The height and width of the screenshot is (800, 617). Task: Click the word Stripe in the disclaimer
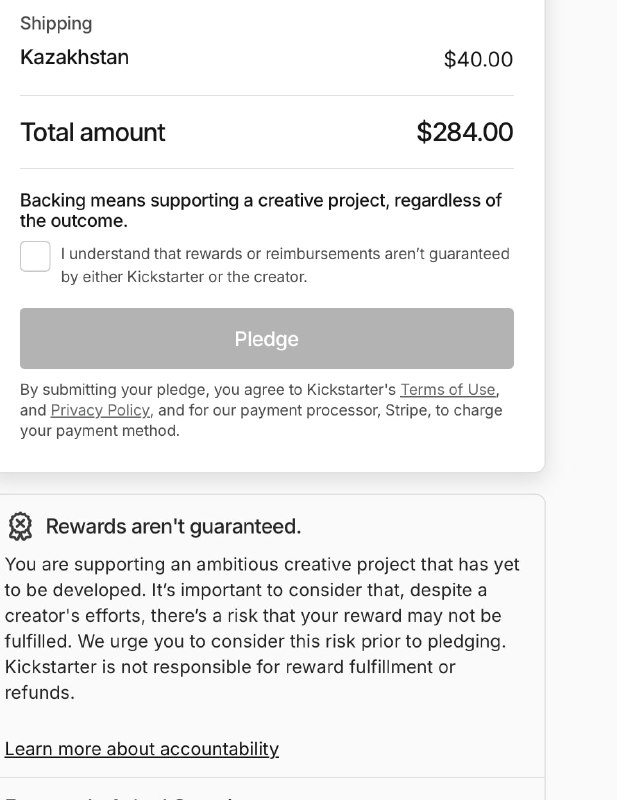pos(407,410)
